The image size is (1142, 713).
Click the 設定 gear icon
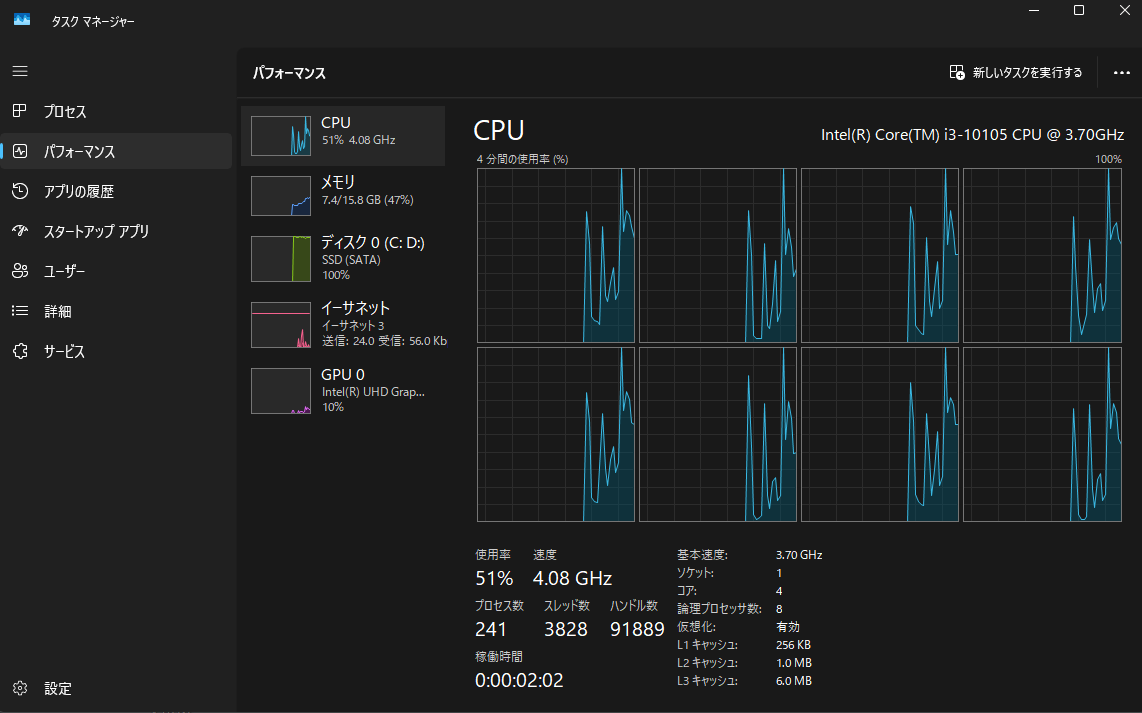pos(20,688)
